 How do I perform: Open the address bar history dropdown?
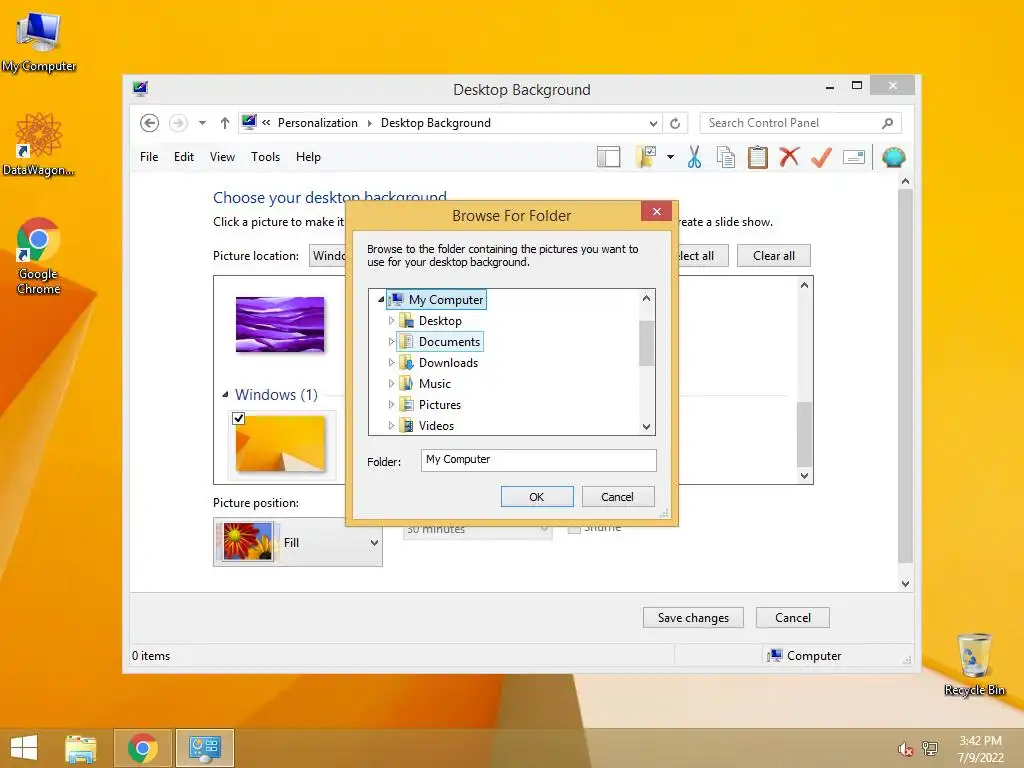pyautogui.click(x=653, y=123)
